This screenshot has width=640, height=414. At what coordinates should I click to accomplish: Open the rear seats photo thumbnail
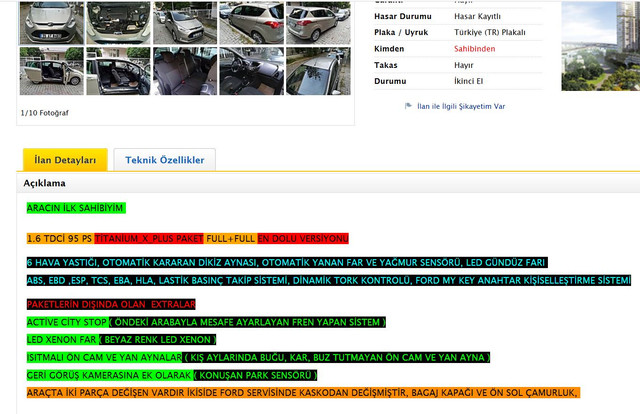coord(185,71)
